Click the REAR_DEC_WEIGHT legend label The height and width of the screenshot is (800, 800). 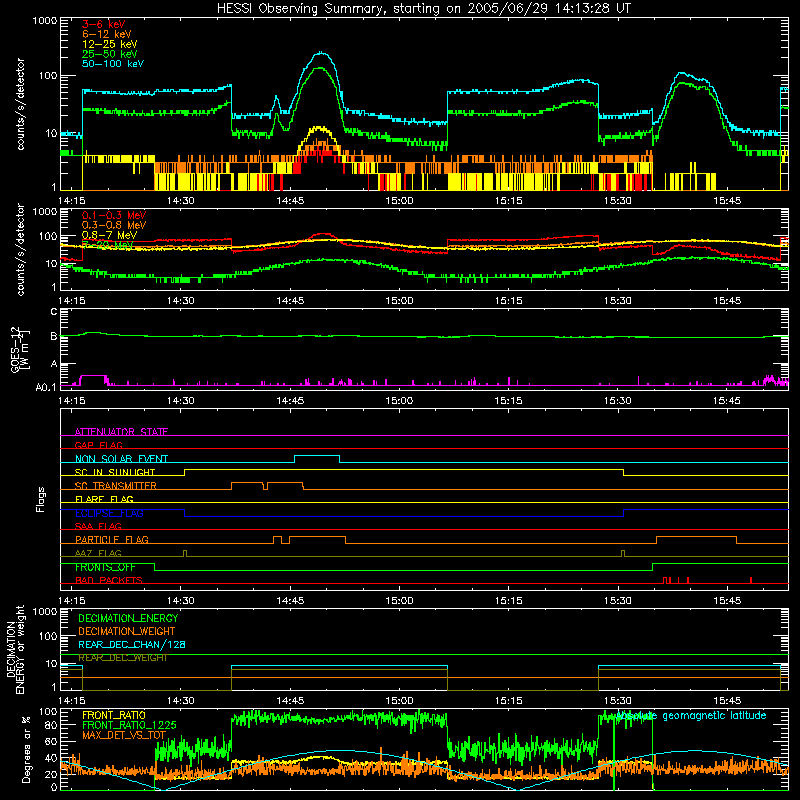[x=123, y=658]
